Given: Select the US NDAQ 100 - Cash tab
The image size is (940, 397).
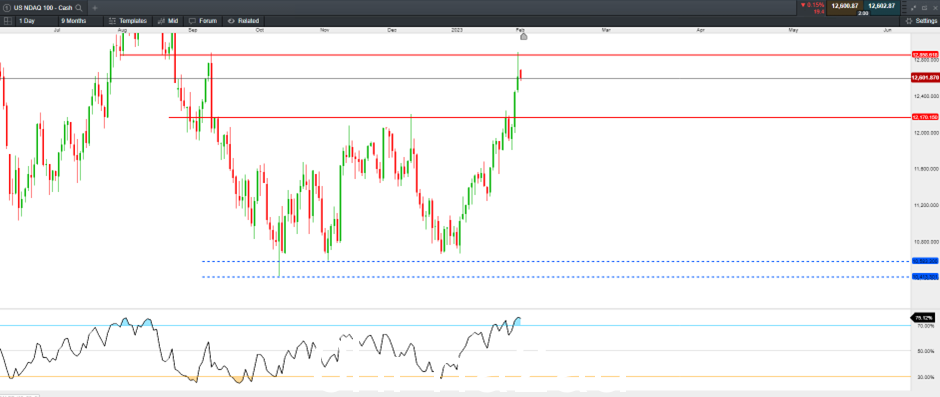Looking at the screenshot, I should (x=43, y=8).
